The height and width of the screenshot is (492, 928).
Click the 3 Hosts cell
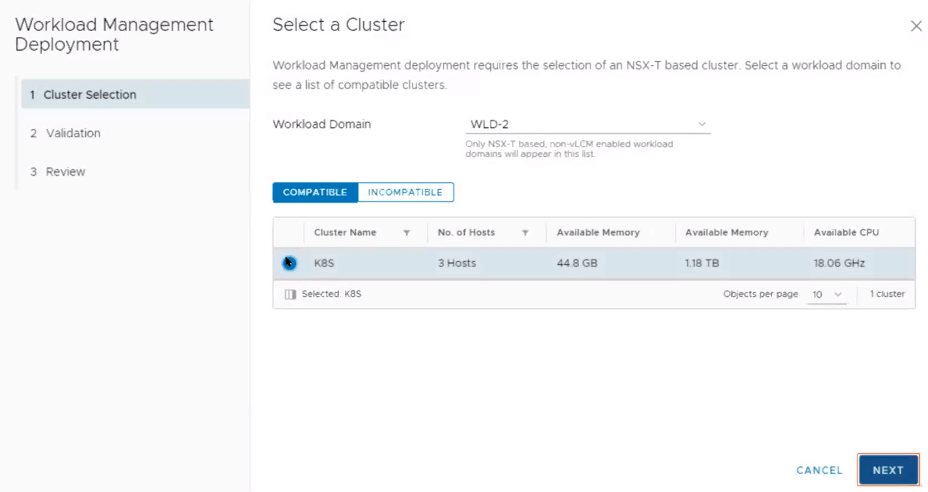pos(457,264)
